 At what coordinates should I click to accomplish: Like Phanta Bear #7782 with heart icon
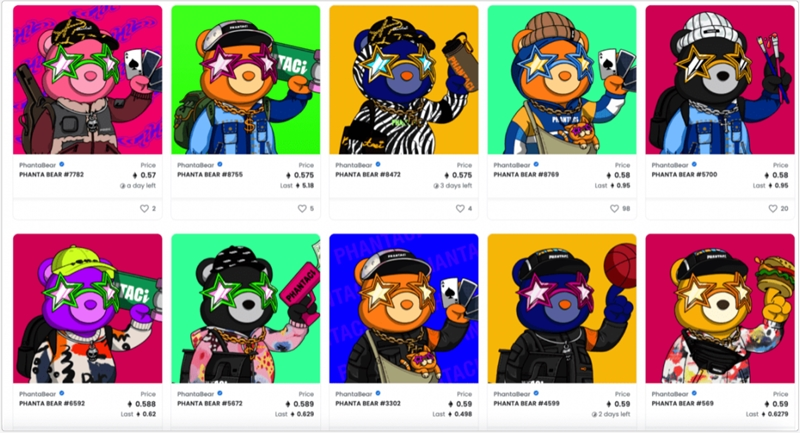(144, 209)
